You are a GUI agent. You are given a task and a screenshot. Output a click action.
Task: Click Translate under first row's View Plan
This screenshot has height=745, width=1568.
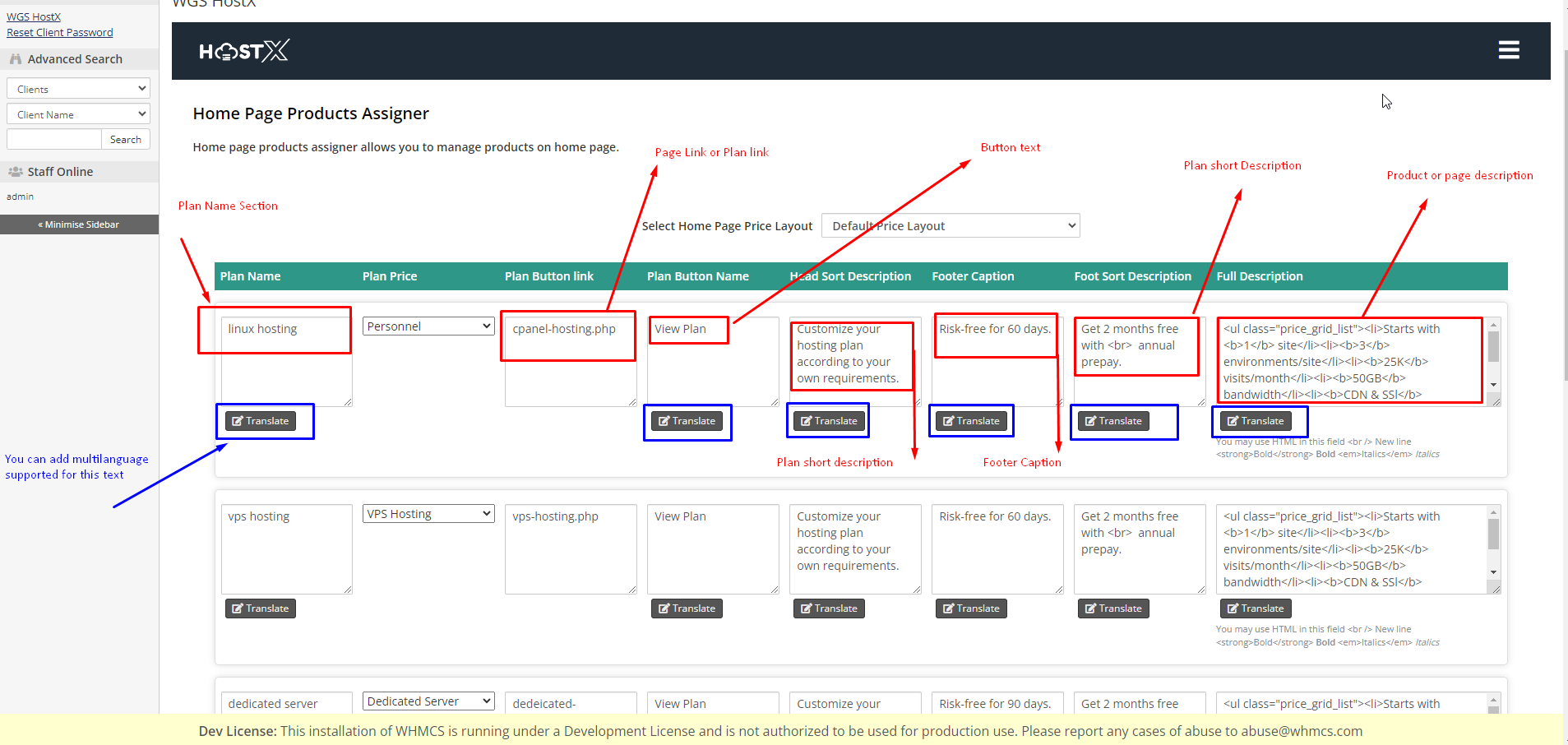(687, 421)
